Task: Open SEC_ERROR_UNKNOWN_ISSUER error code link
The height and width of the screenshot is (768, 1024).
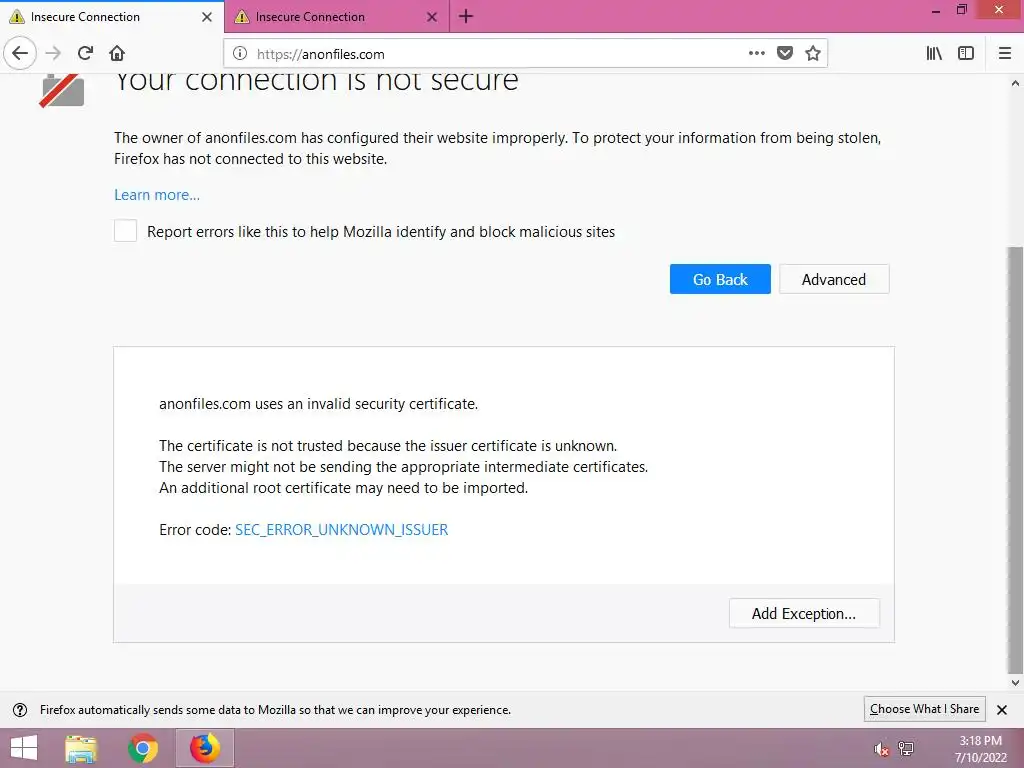Action: point(342,530)
